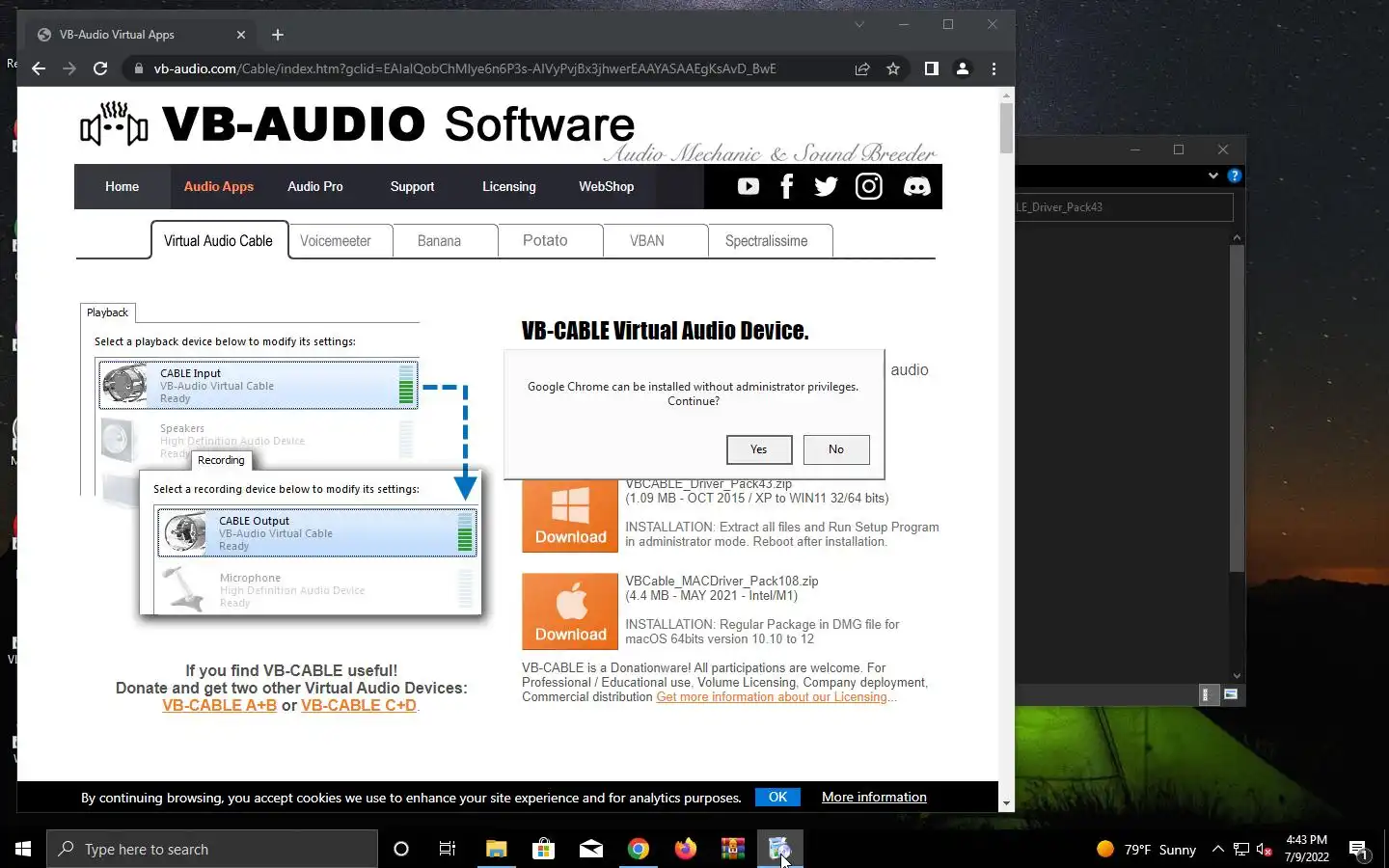Open the notification center icon
Image resolution: width=1389 pixels, height=868 pixels.
click(x=1359, y=850)
